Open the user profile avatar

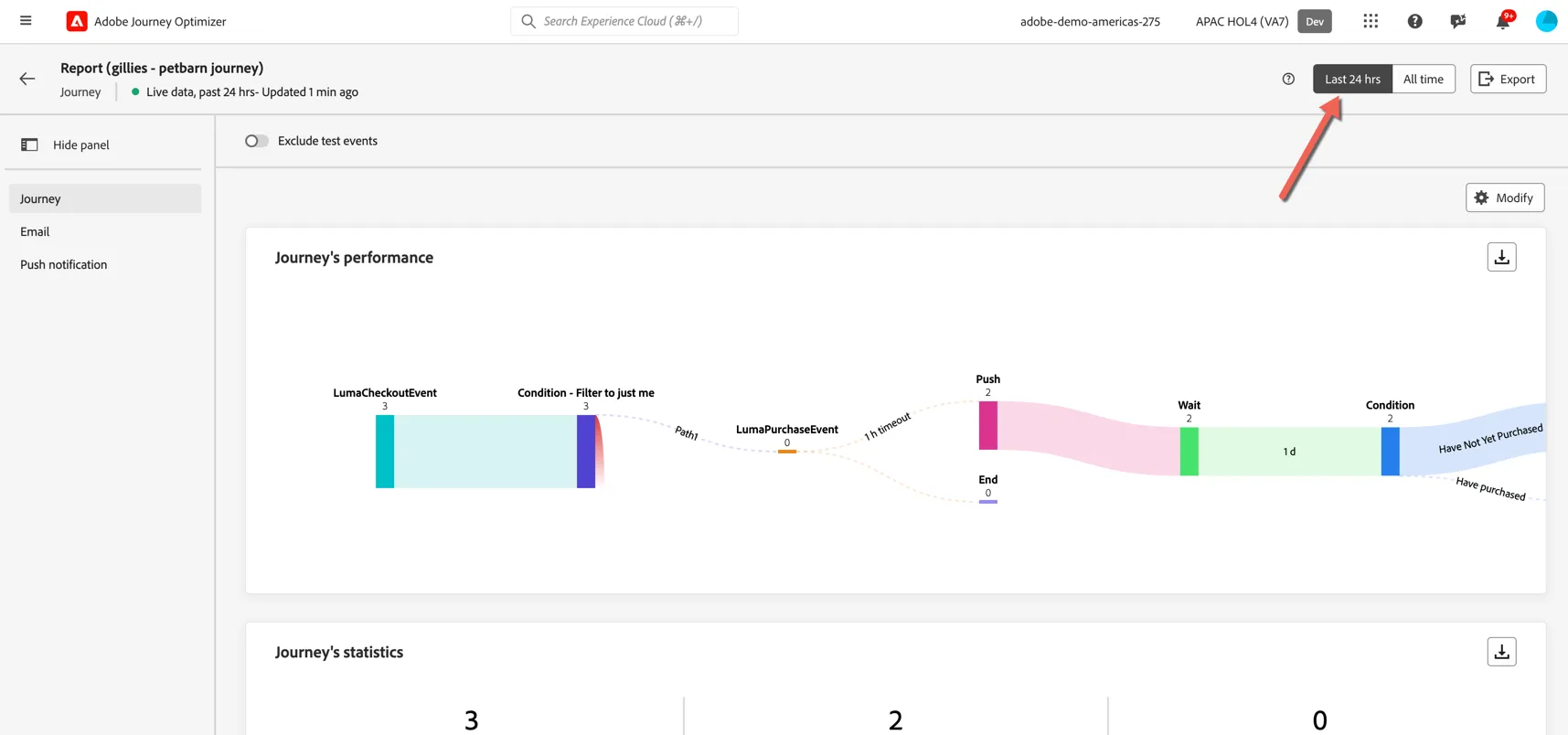(x=1546, y=21)
